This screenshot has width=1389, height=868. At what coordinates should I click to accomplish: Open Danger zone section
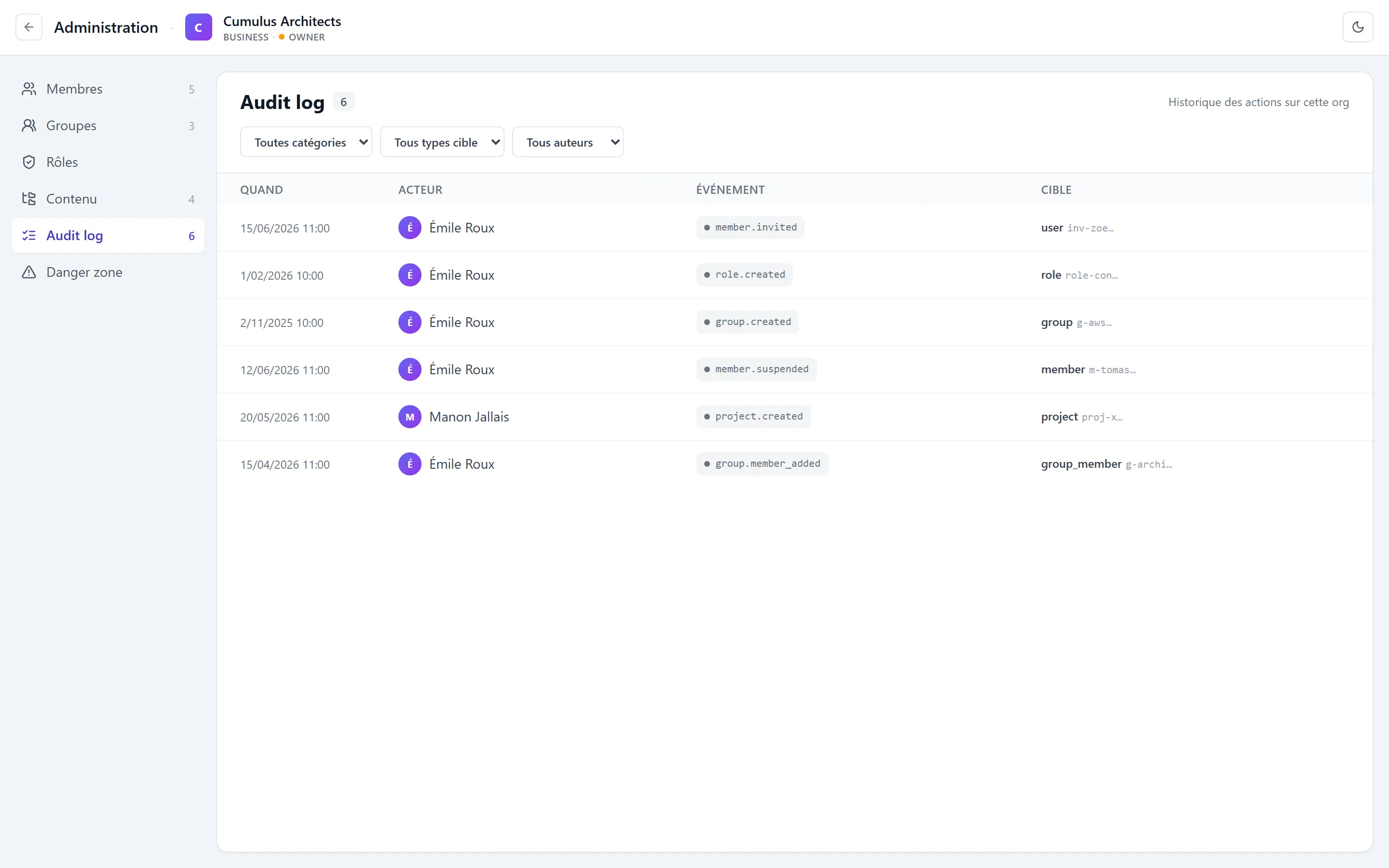108,272
